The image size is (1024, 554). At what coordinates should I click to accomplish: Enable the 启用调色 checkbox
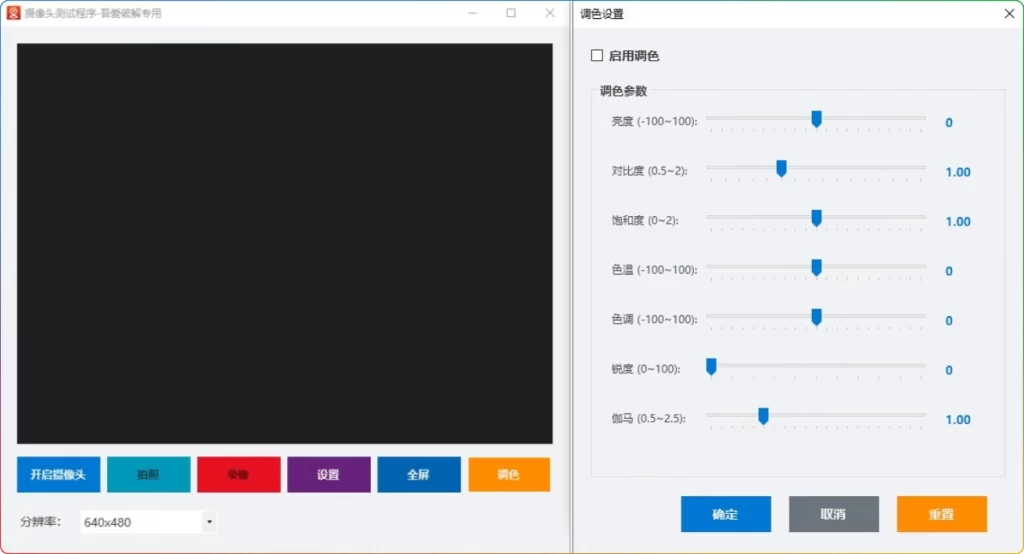pyautogui.click(x=597, y=56)
